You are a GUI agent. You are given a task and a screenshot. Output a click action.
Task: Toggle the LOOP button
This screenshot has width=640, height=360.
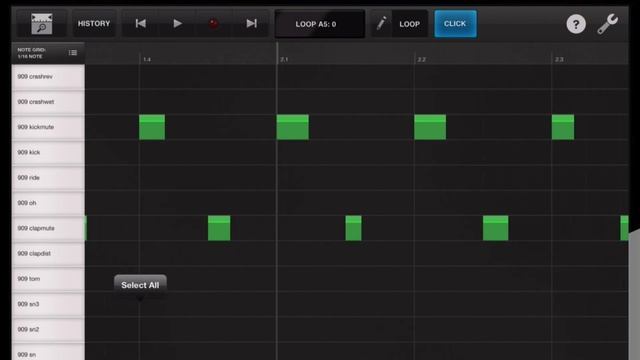point(409,24)
